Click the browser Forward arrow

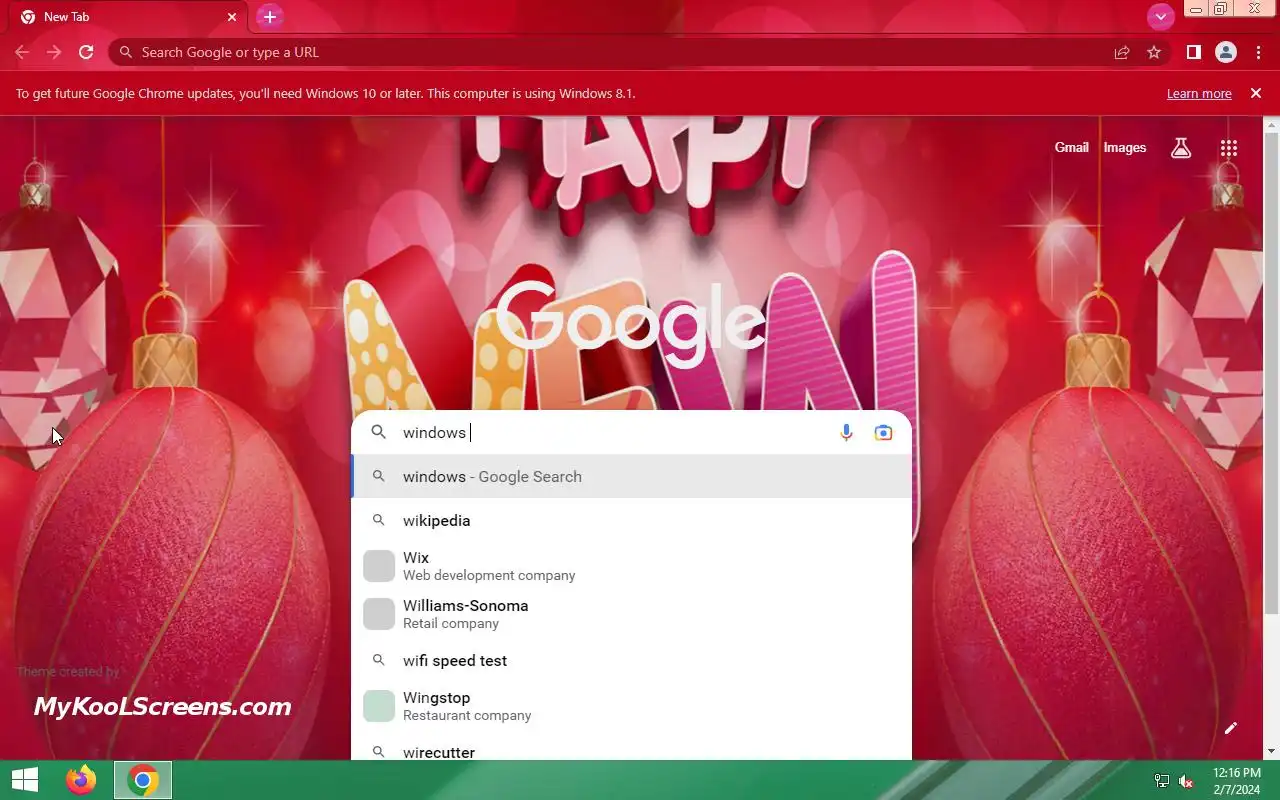pos(54,52)
